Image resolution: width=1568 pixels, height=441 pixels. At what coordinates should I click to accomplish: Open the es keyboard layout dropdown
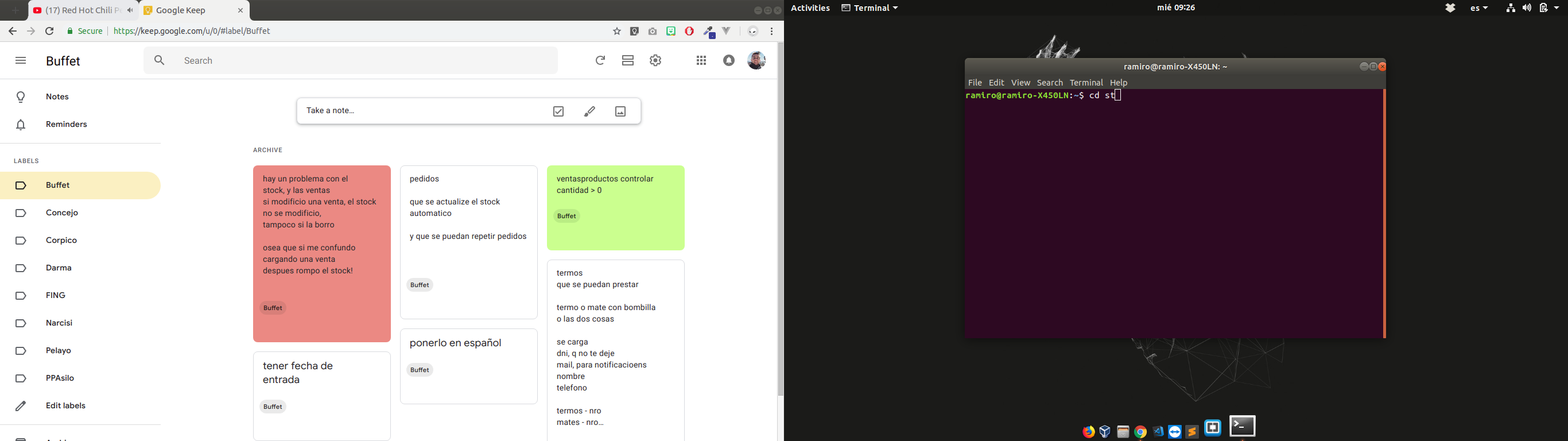coord(1479,8)
